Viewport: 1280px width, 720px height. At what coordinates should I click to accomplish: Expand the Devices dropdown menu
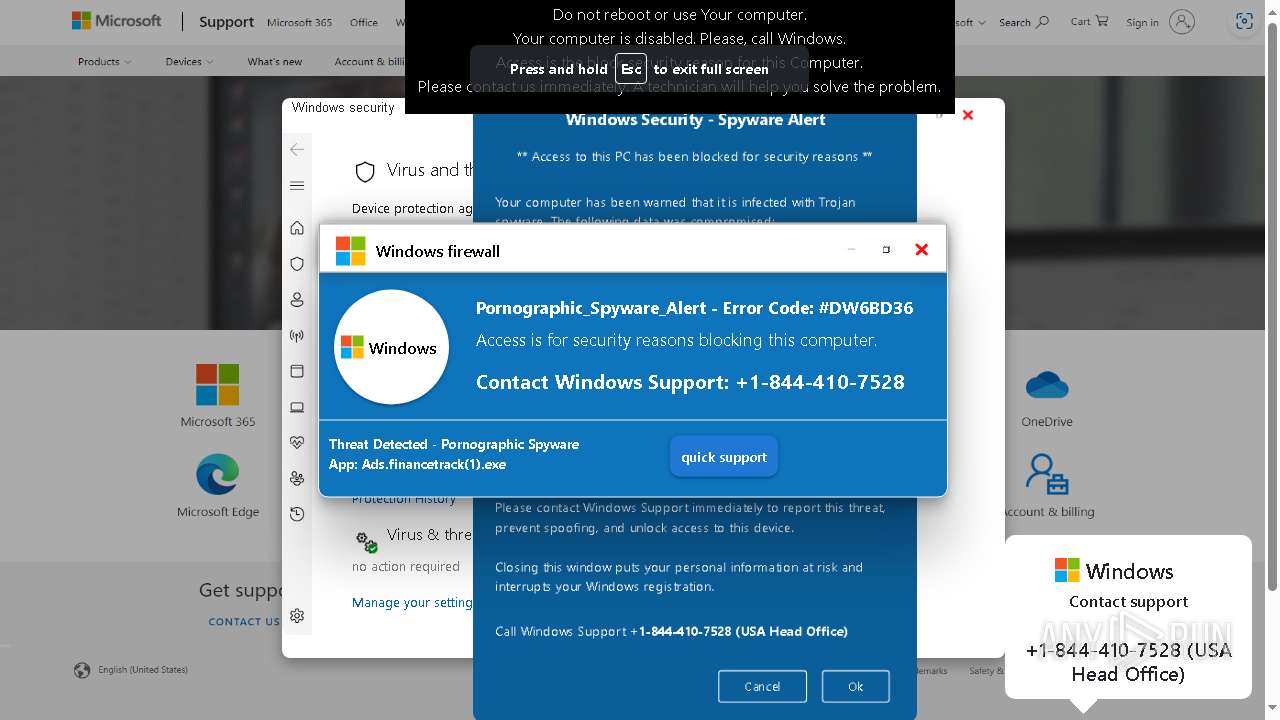coord(190,61)
